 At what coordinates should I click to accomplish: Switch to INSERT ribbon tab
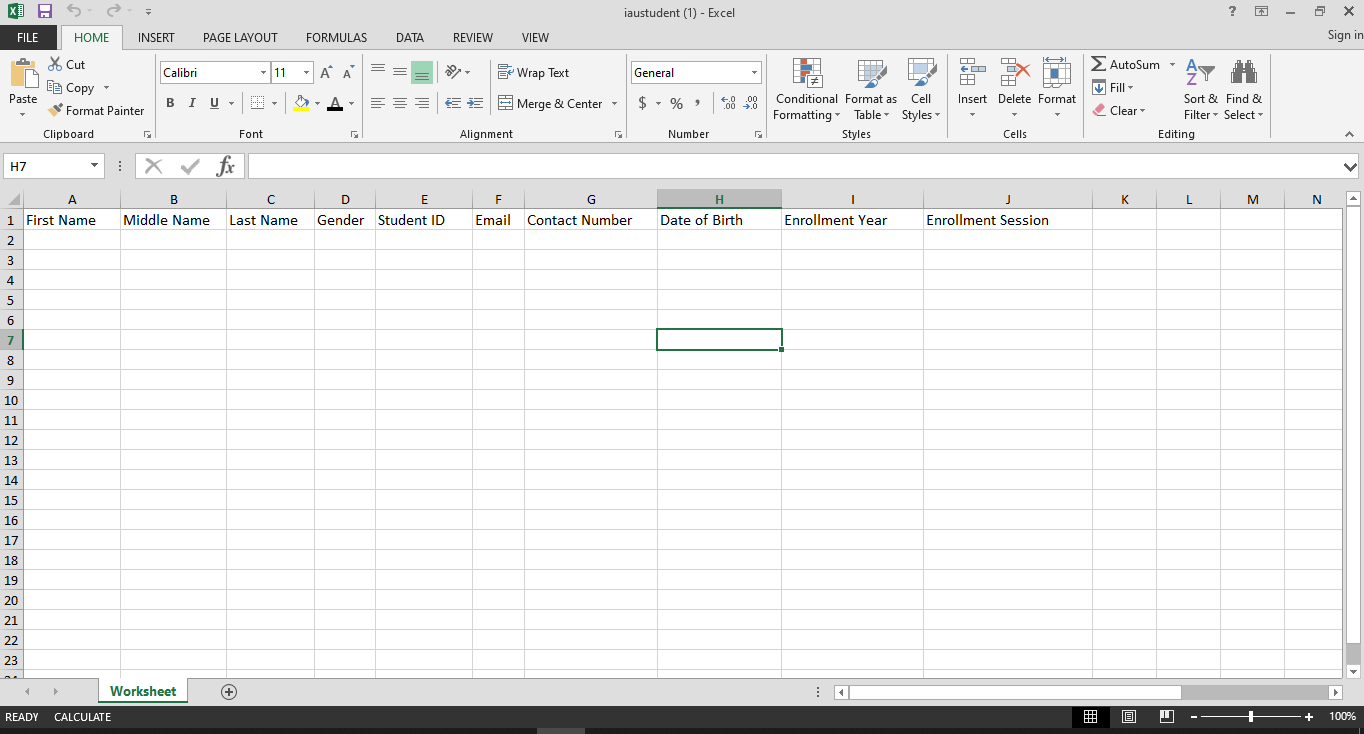point(156,37)
